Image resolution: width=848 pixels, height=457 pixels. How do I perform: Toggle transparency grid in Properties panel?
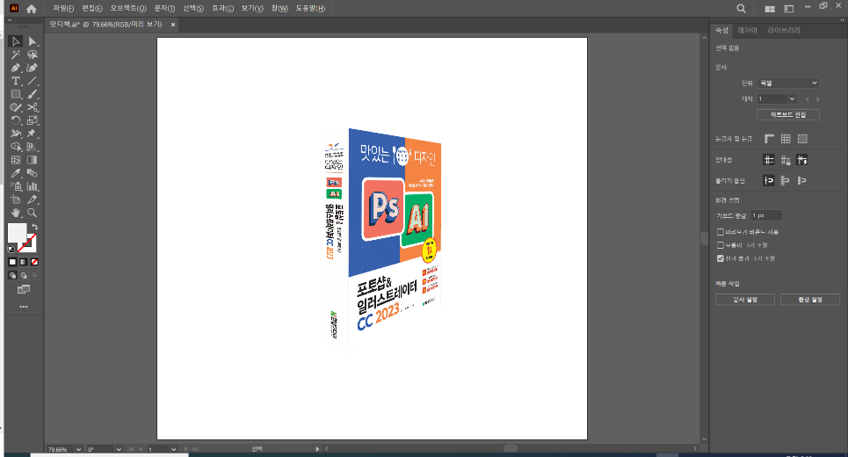coord(803,139)
